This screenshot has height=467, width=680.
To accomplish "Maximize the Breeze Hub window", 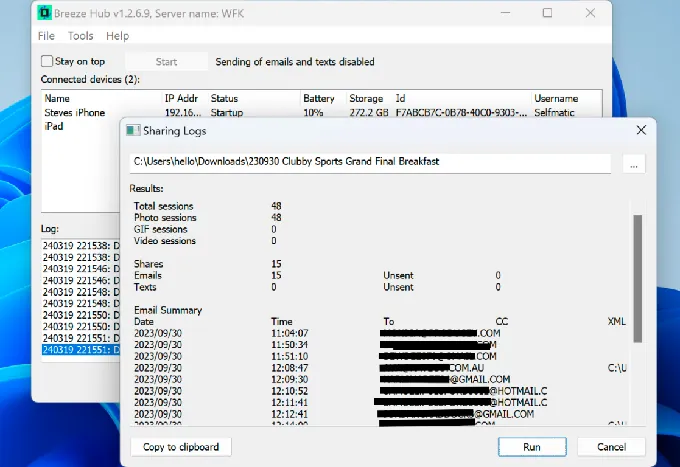I will 547,13.
